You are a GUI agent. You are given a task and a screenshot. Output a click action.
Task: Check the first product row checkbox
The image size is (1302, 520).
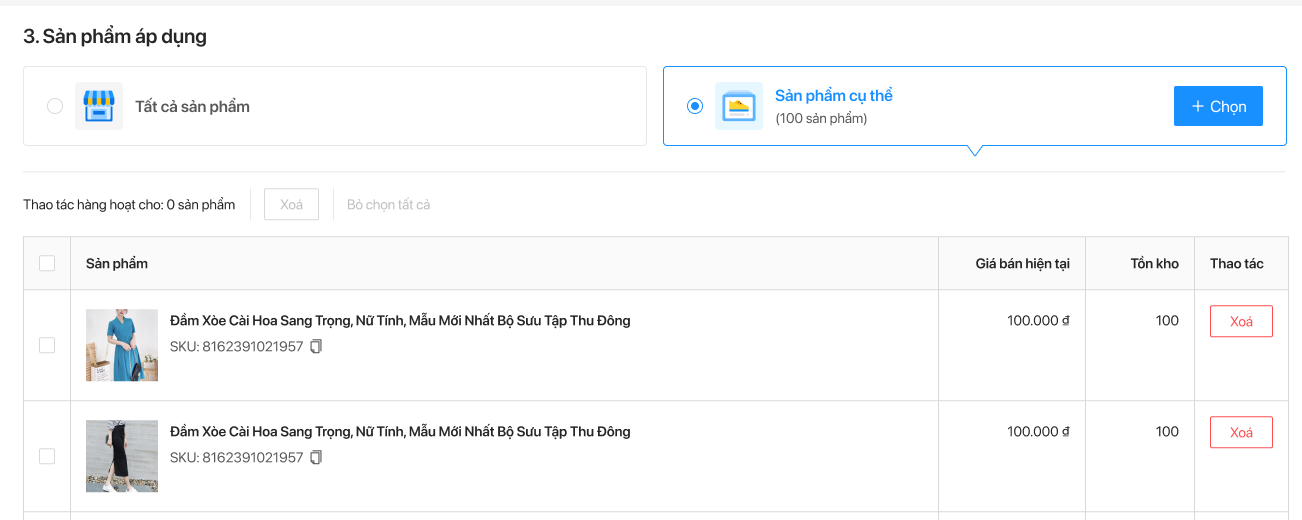47,345
